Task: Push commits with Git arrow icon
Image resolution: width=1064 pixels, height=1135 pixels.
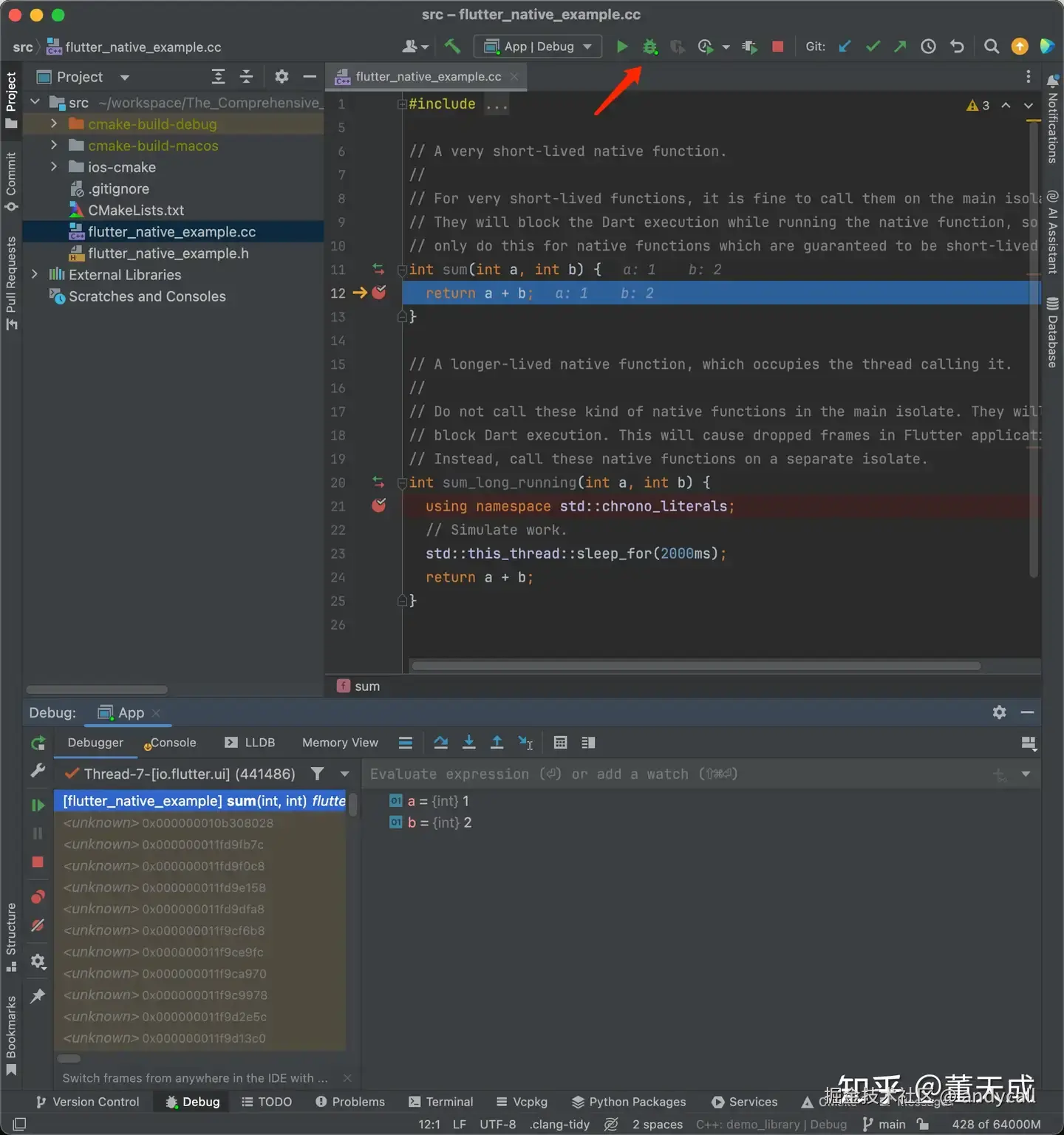Action: pos(900,47)
